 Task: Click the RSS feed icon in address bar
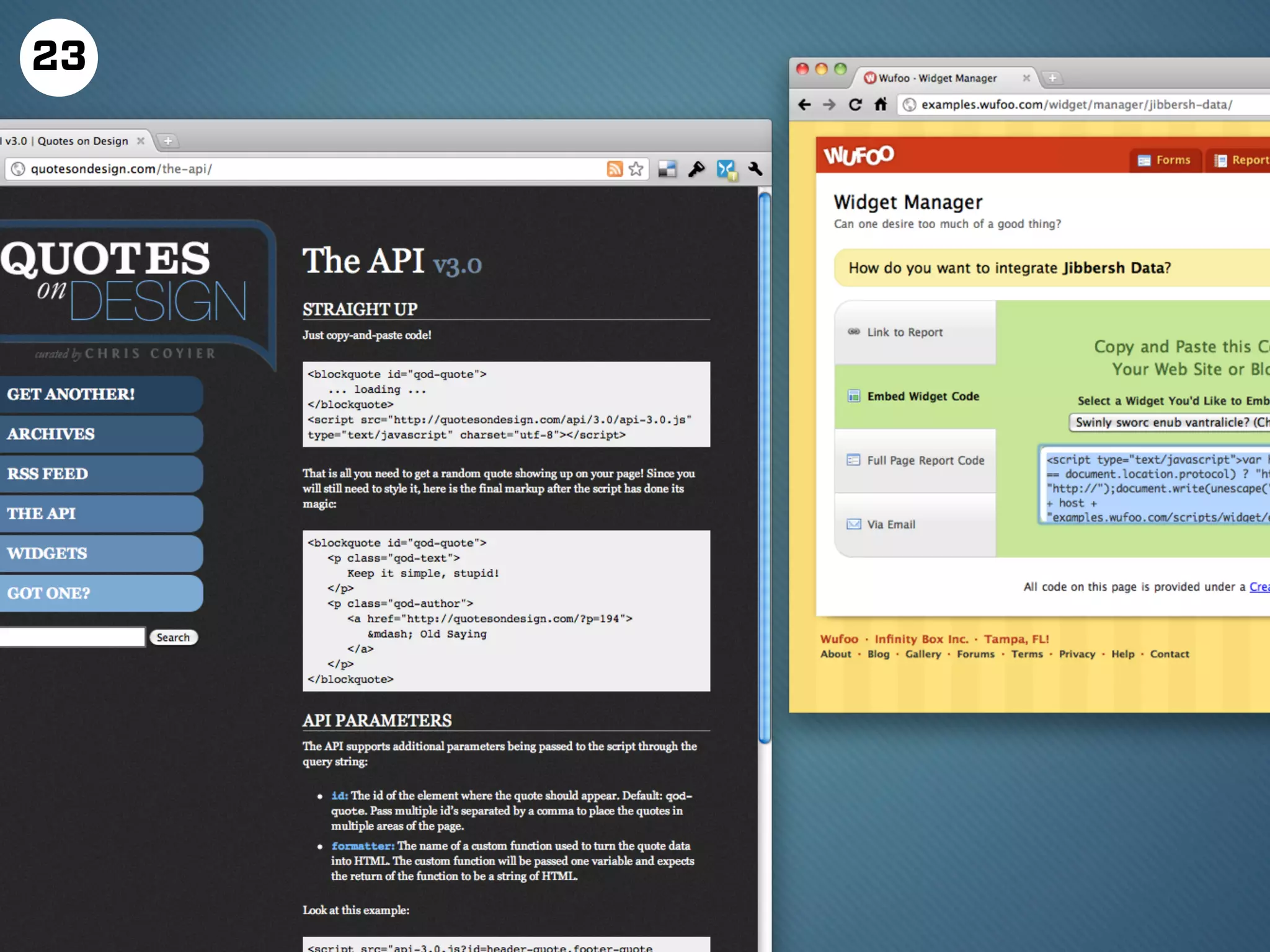click(614, 169)
